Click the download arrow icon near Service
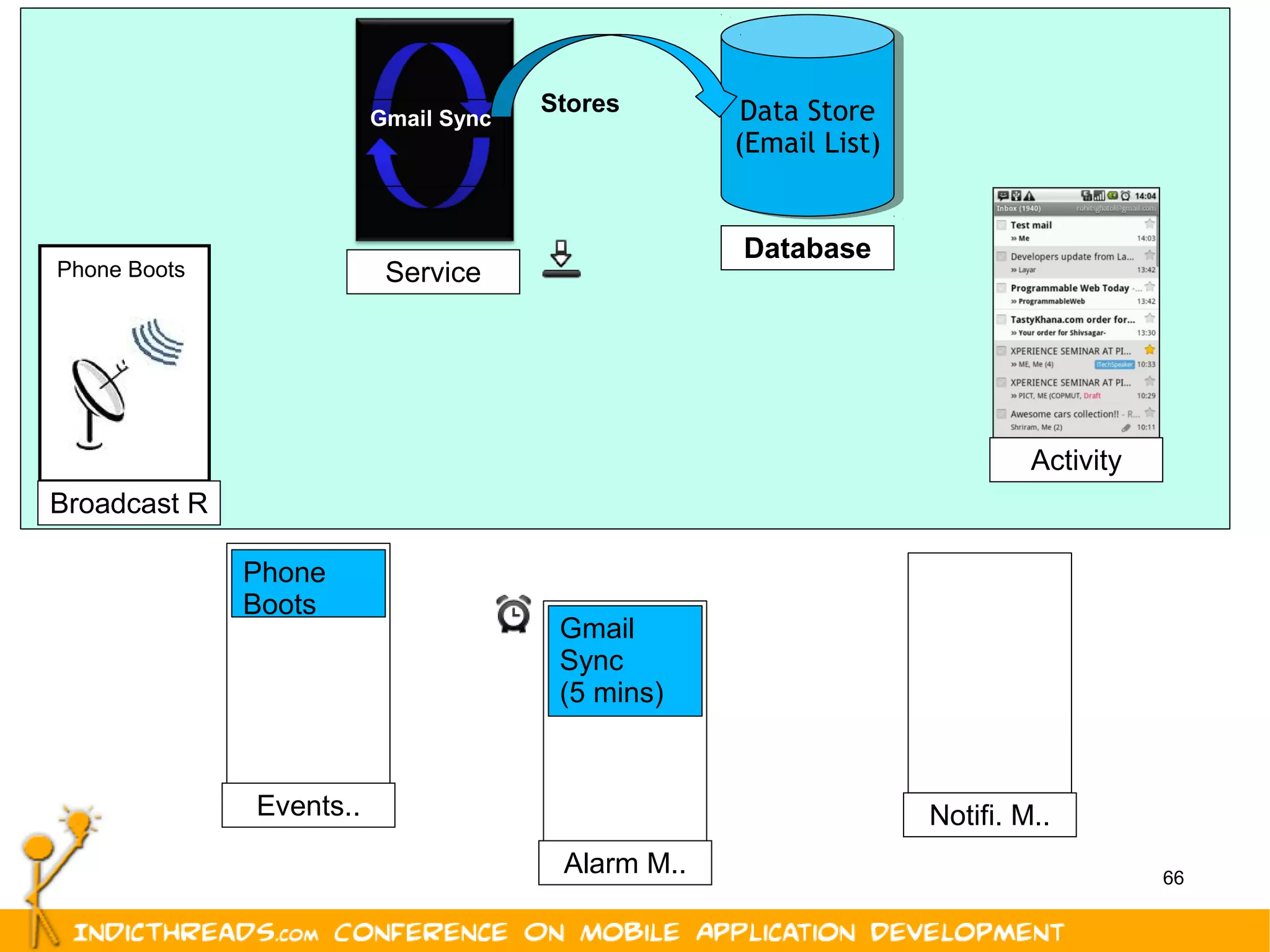 pos(561,259)
